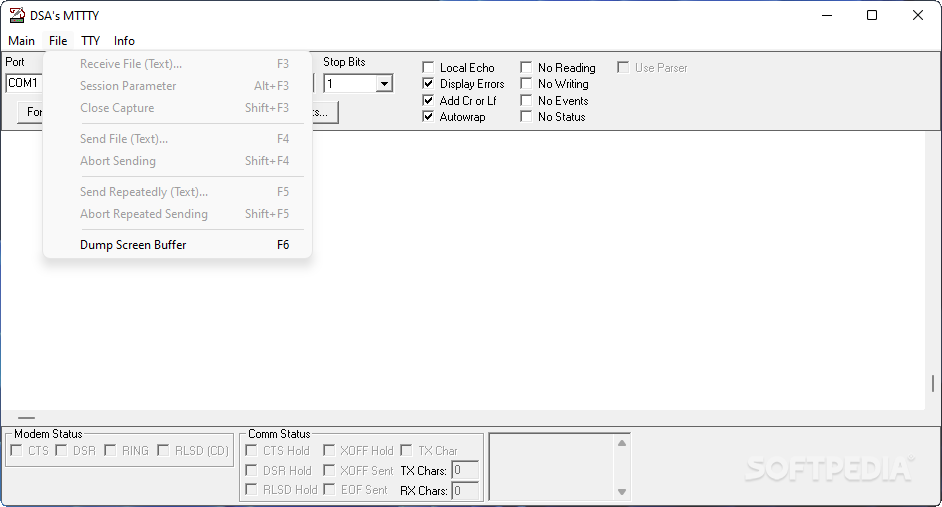This screenshot has height=507, width=942.
Task: Click the TX Chars counter field
Action: (x=465, y=470)
